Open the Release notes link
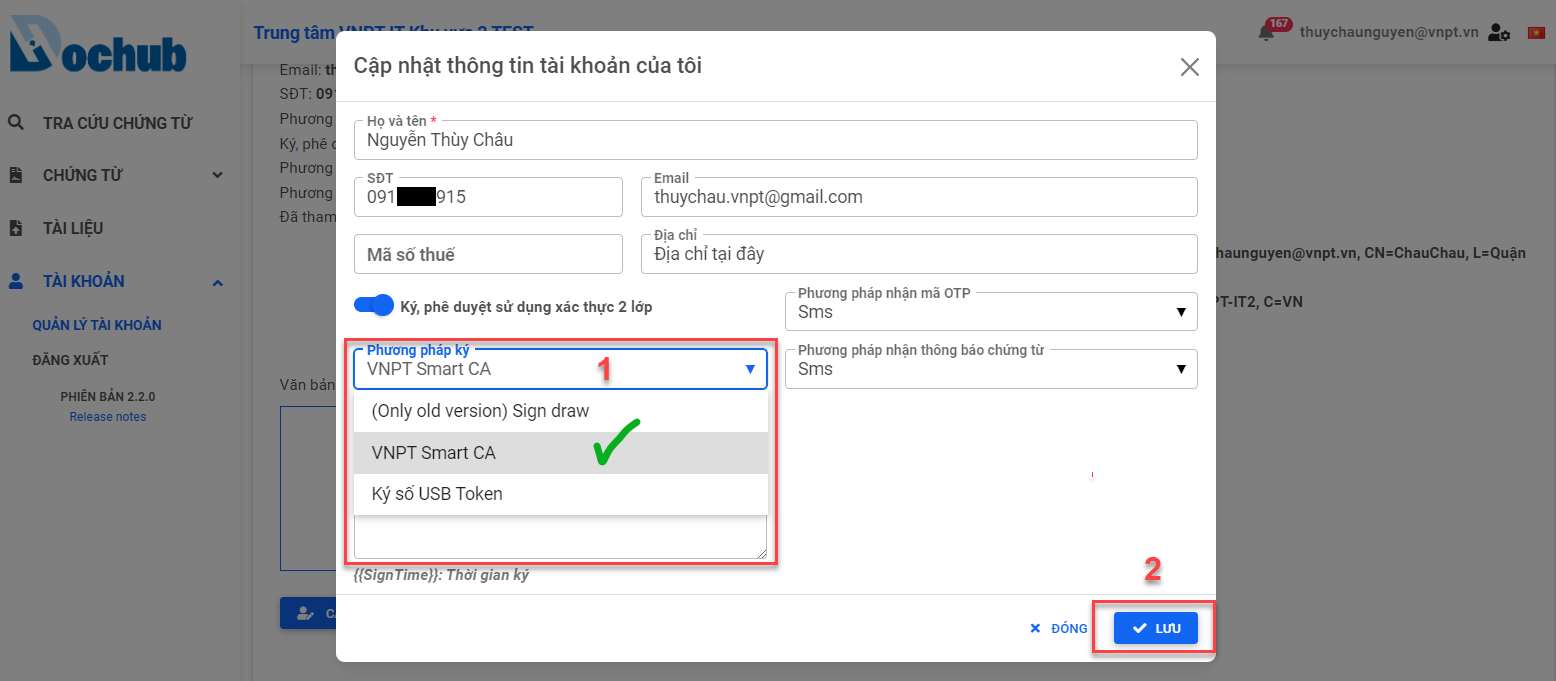Viewport: 1556px width, 681px height. coord(108,417)
